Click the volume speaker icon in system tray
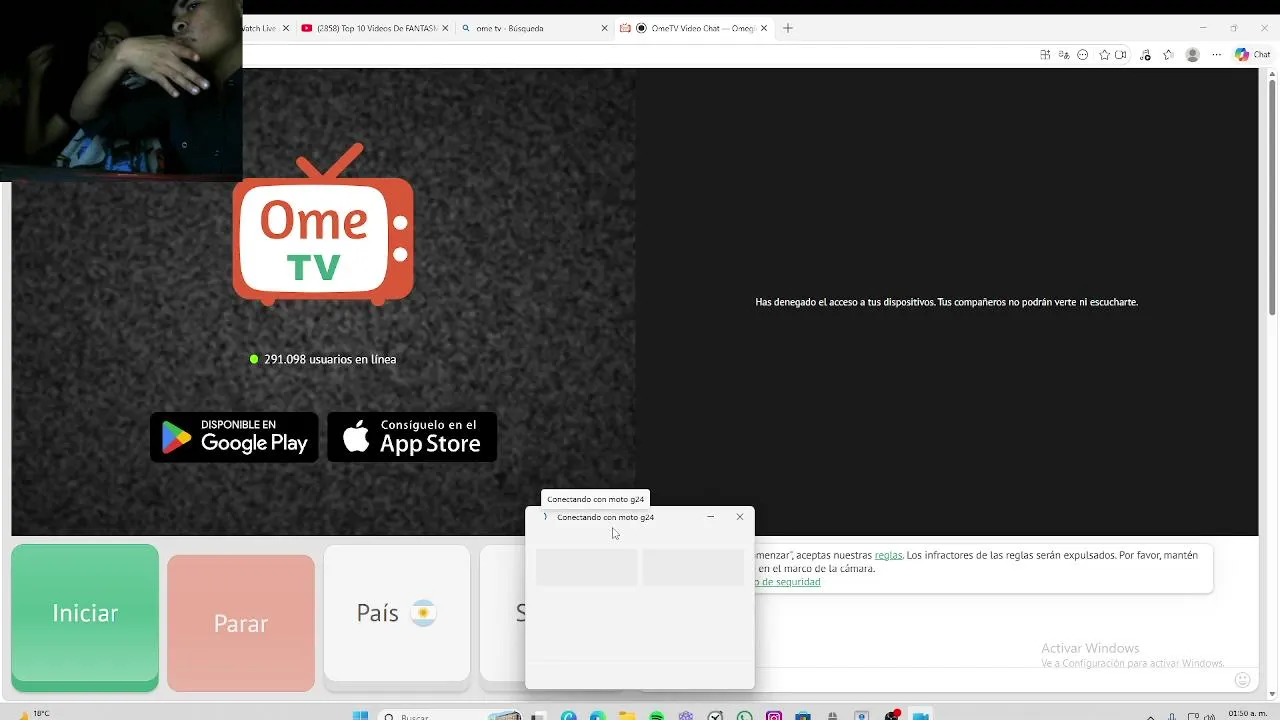 click(1209, 716)
